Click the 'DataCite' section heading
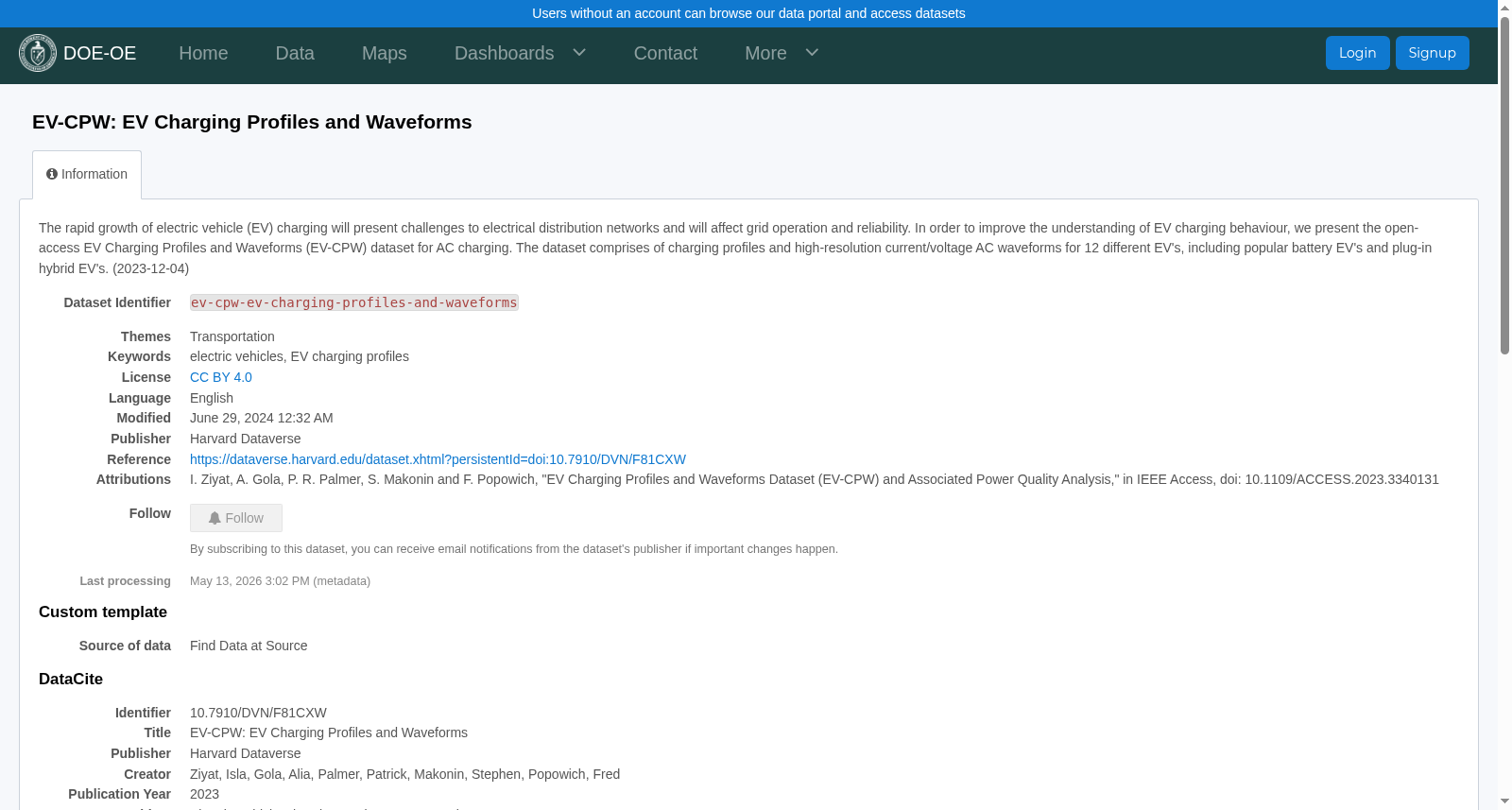 (71, 680)
